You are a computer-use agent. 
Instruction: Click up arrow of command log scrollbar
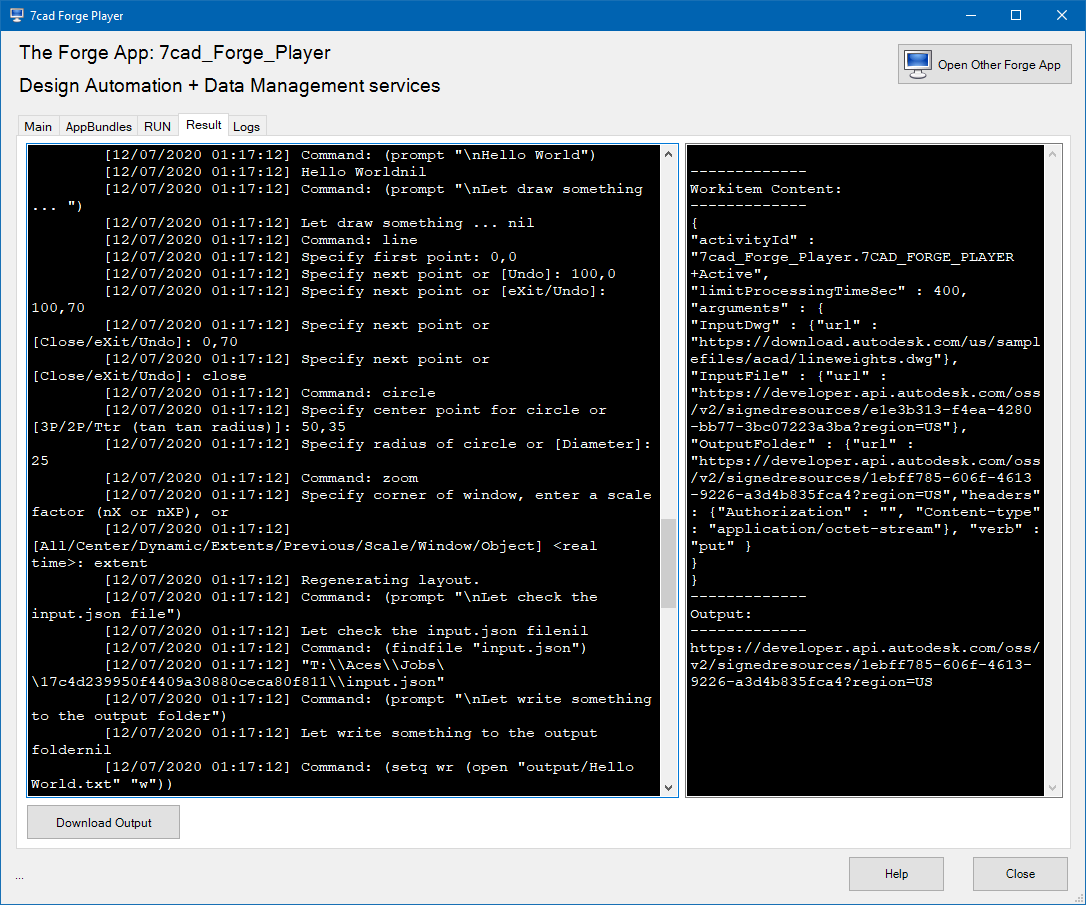pyautogui.click(x=669, y=154)
